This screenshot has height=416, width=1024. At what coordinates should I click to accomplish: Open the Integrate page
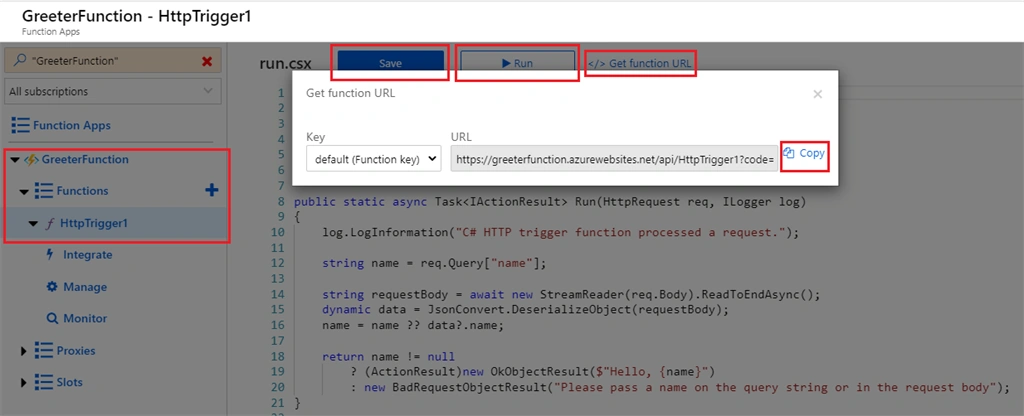tap(88, 255)
